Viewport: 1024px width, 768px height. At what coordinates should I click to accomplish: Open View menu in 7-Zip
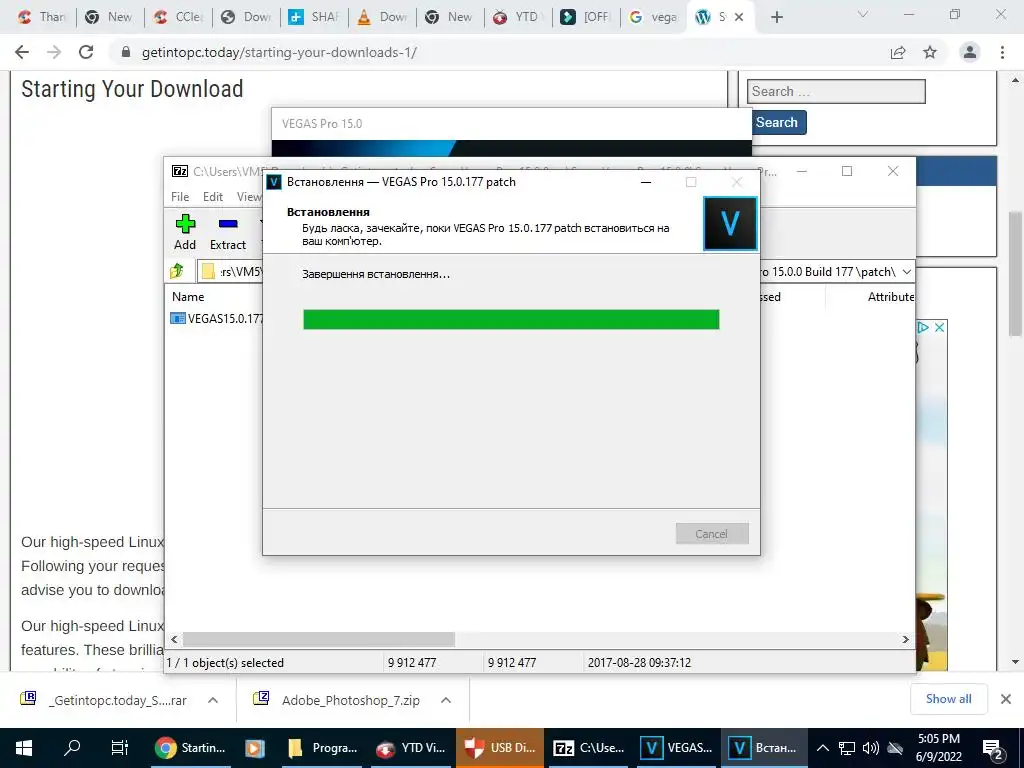point(249,197)
